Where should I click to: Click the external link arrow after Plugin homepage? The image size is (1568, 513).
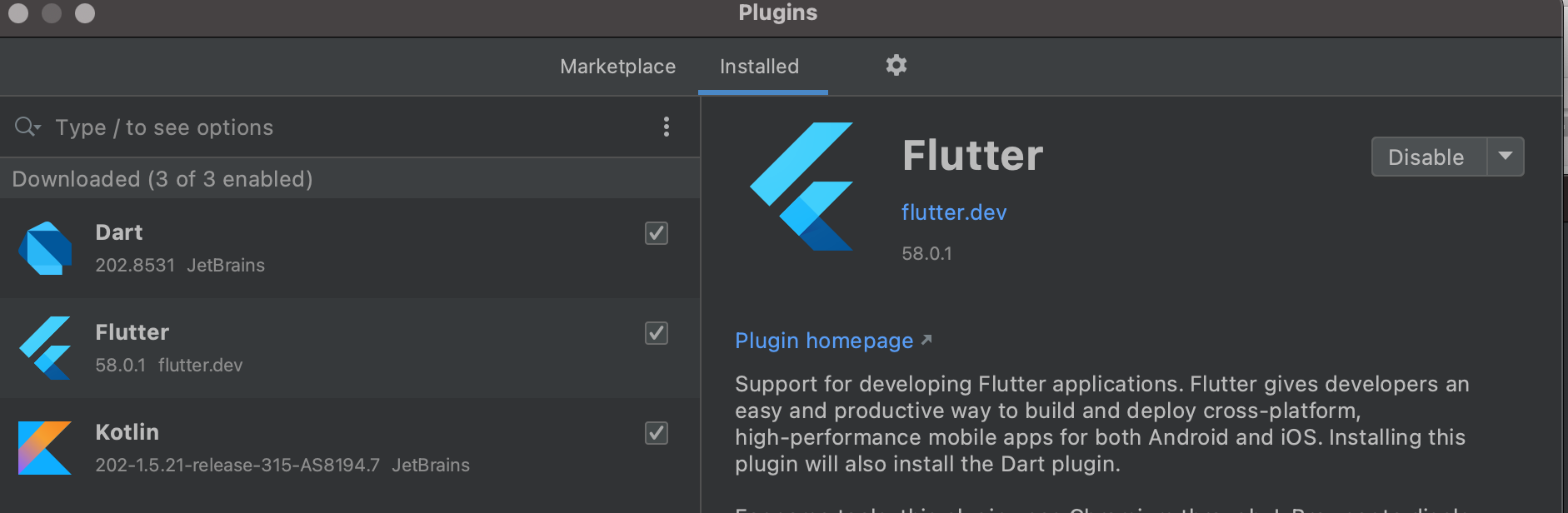click(926, 340)
